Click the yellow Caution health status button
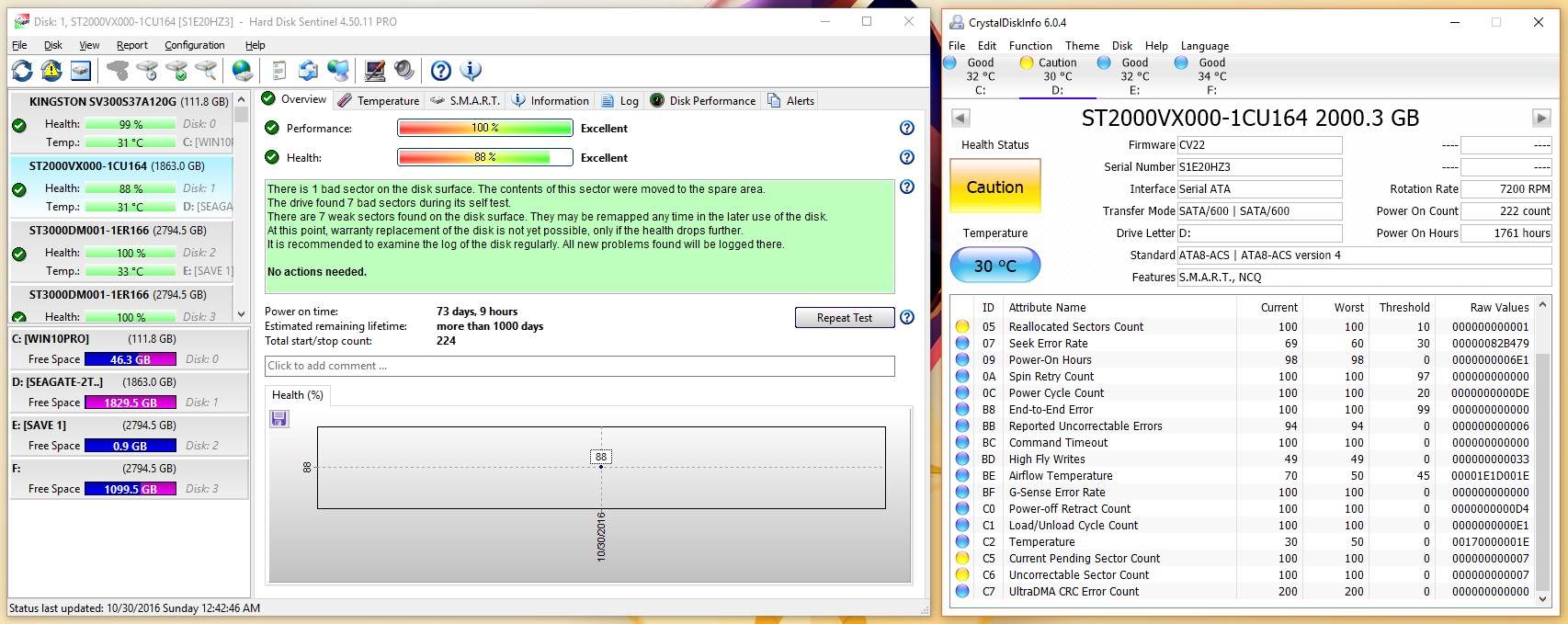 pyautogui.click(x=994, y=187)
